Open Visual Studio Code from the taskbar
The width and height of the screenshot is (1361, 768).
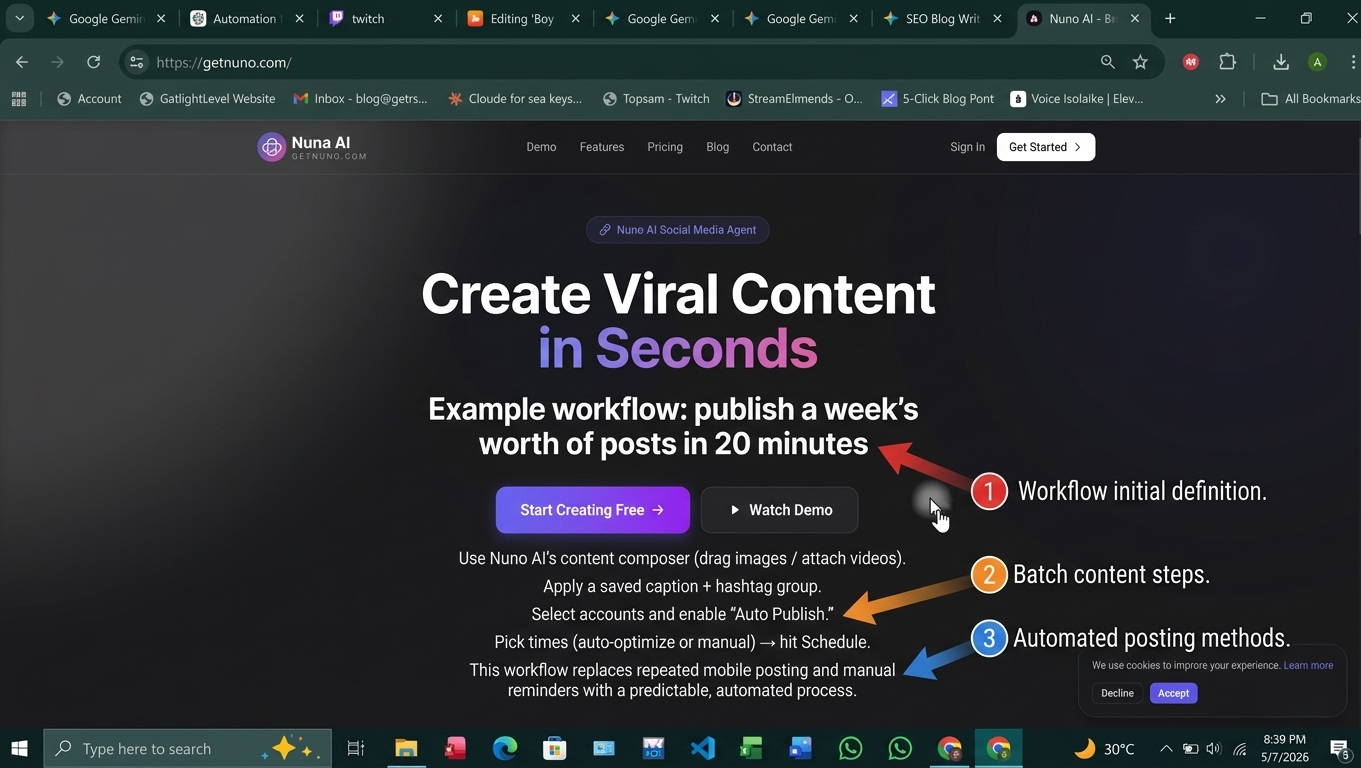click(x=703, y=748)
